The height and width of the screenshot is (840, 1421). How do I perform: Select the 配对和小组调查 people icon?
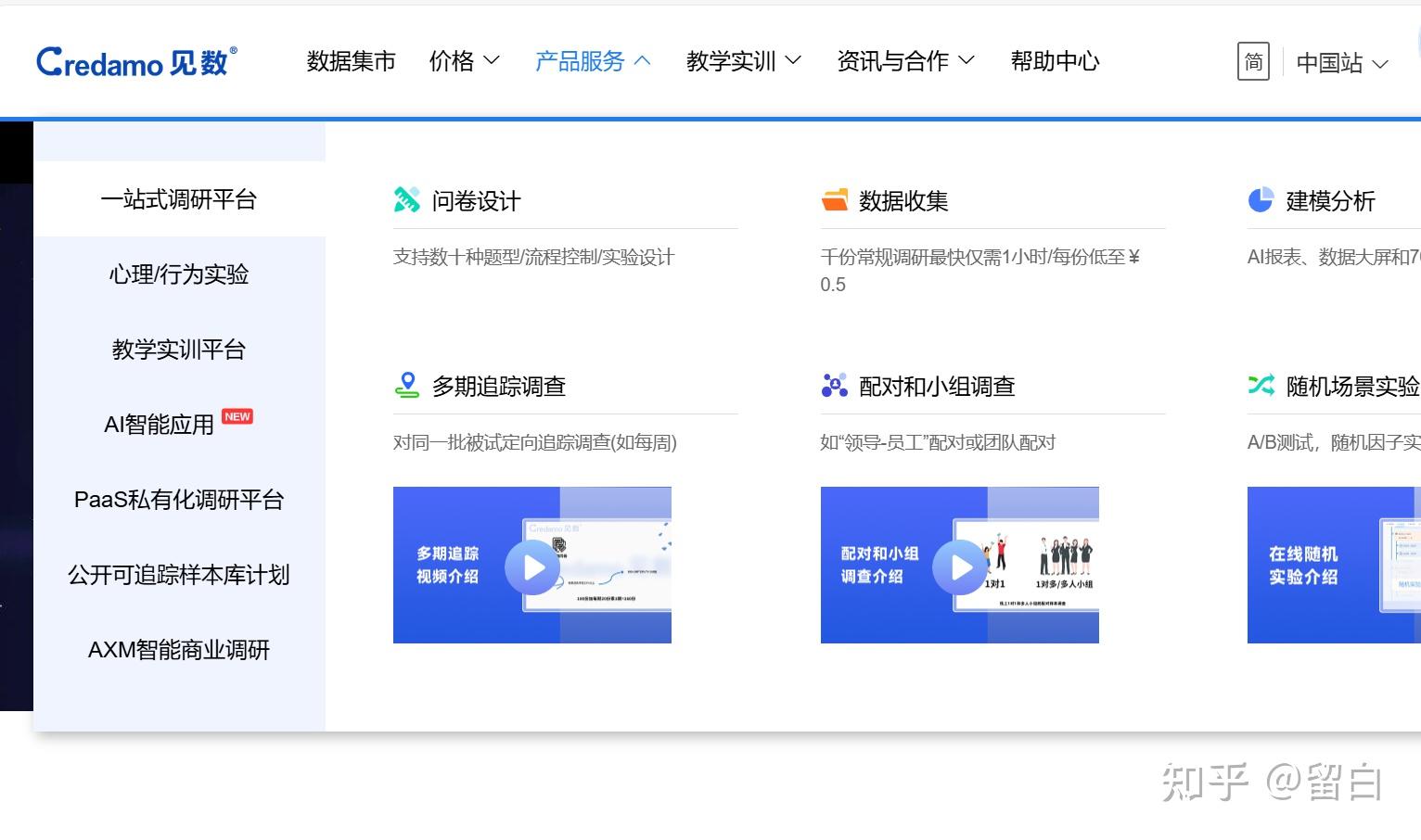834,384
